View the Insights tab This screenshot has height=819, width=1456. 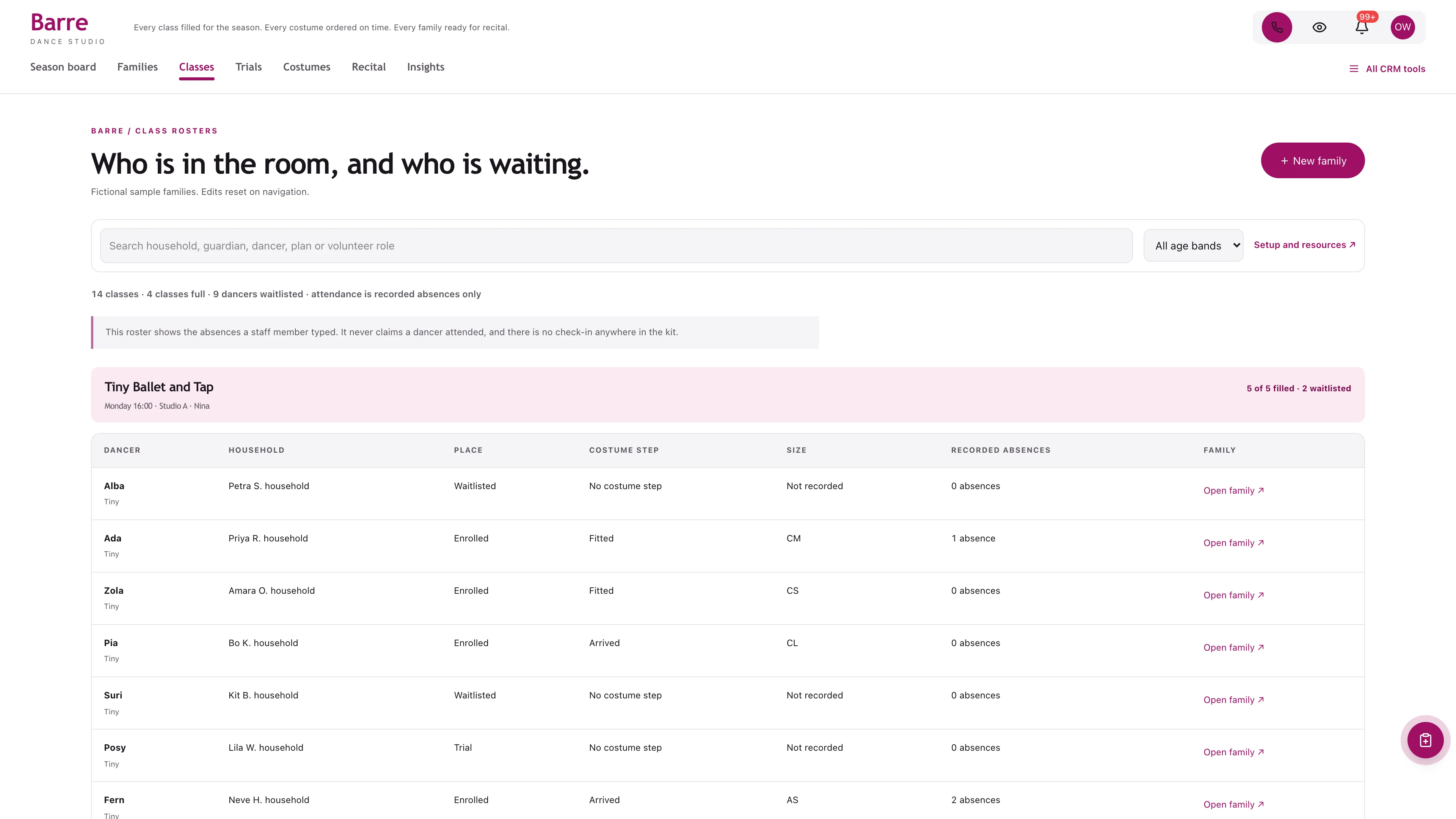point(425,67)
